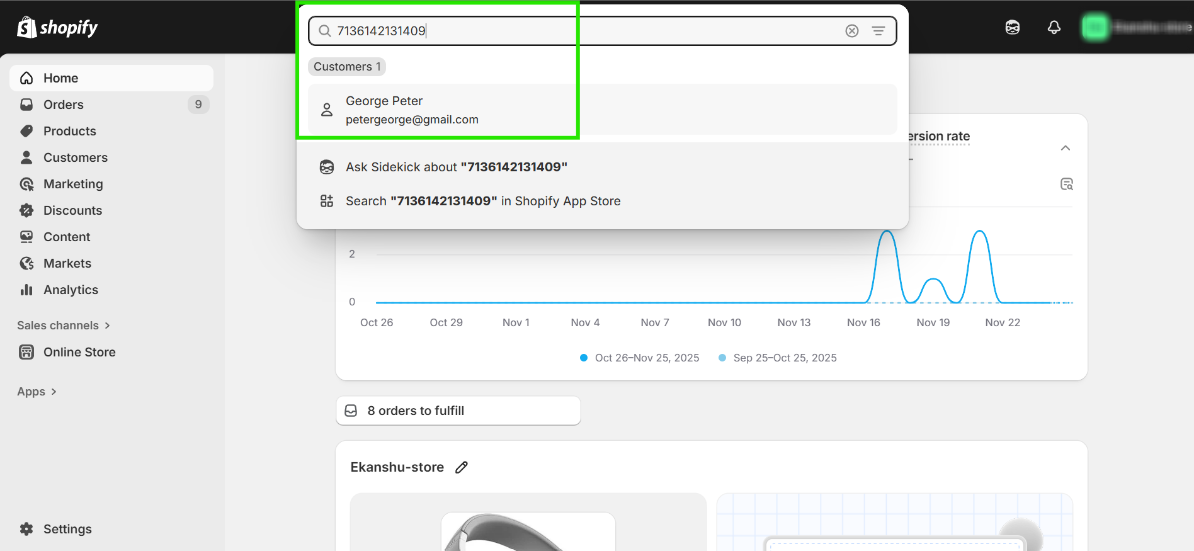Open Content section
The image size is (1194, 551).
[111, 237]
